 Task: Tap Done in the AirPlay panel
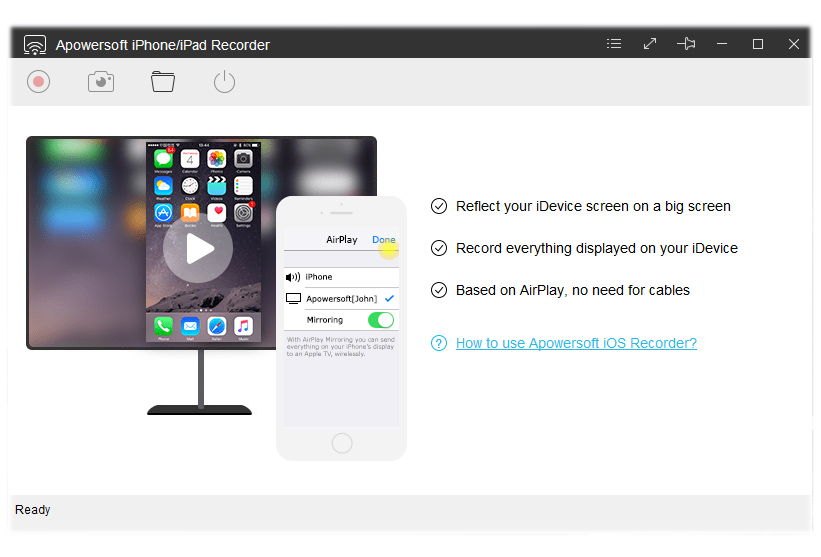pos(383,240)
